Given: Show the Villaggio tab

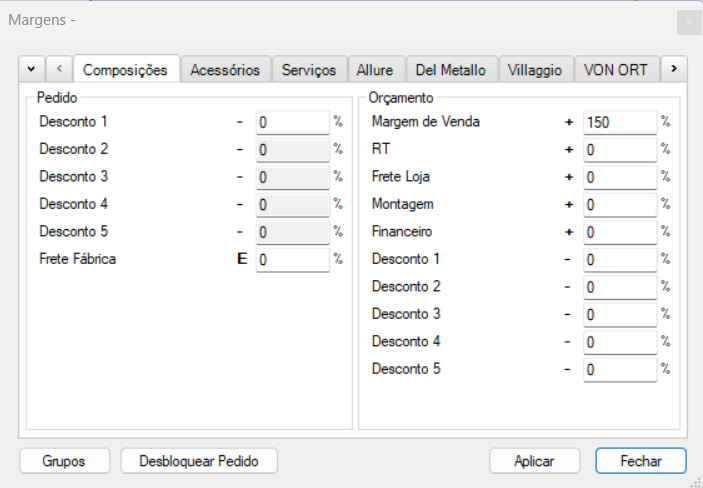Looking at the screenshot, I should pyautogui.click(x=536, y=70).
